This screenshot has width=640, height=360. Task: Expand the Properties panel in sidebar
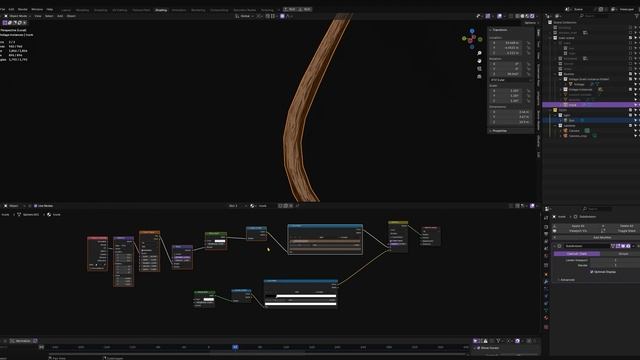(500, 131)
